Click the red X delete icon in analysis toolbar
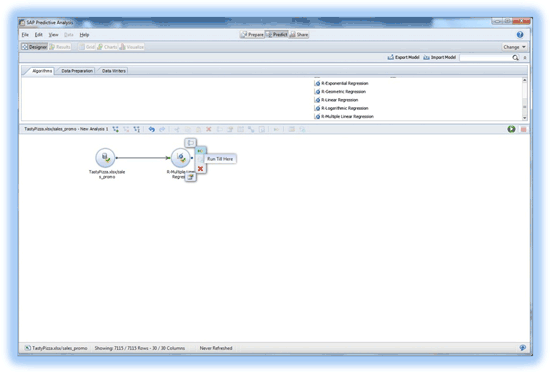Screen dimensions: 550x372 209,129
